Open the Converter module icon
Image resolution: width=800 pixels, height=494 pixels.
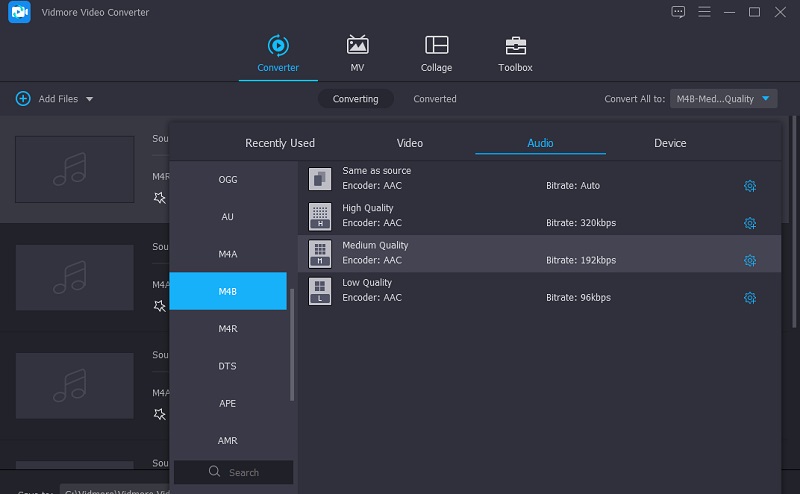coord(277,46)
